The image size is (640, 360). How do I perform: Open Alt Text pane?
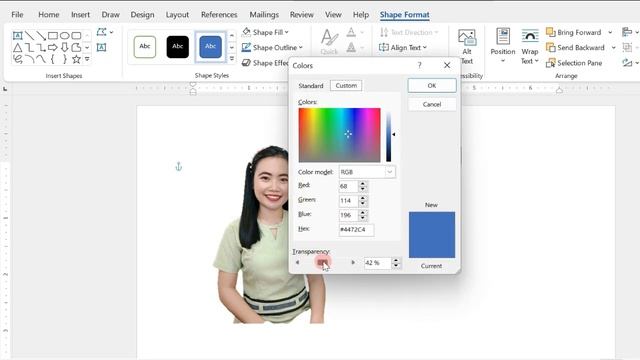(x=467, y=47)
